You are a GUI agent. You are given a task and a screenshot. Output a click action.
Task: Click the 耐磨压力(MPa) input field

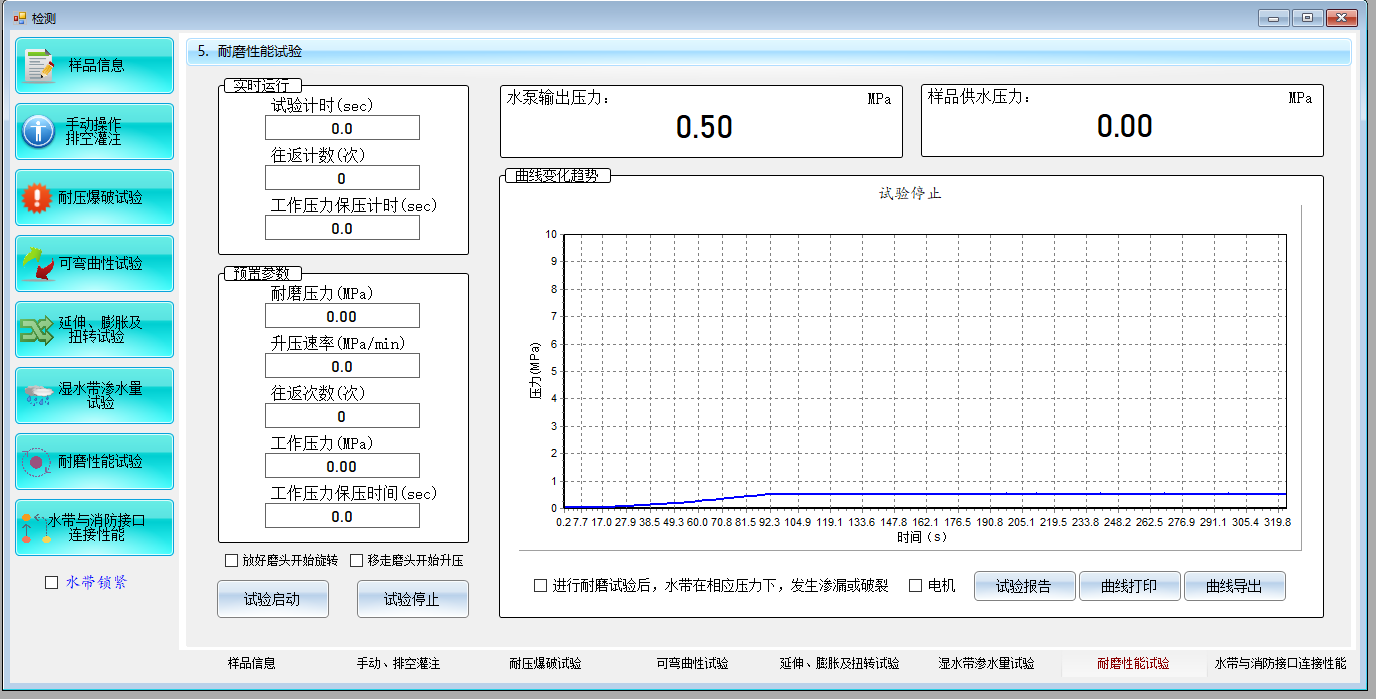pos(342,316)
